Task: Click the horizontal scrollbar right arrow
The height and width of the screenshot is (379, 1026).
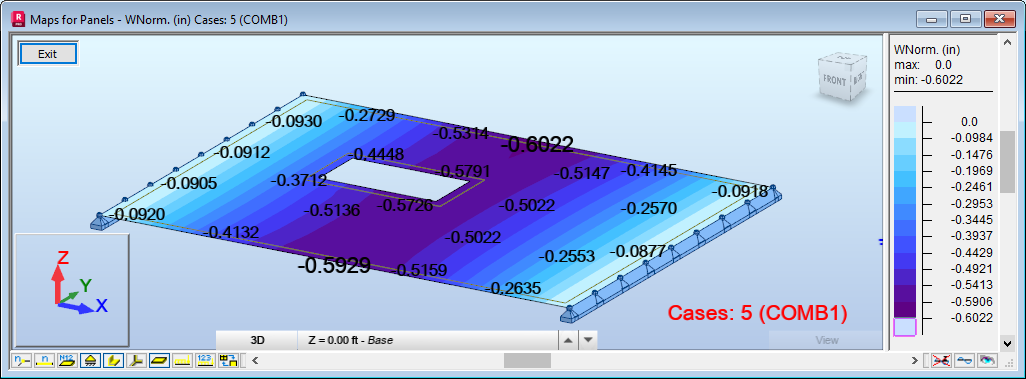Action: (915, 360)
